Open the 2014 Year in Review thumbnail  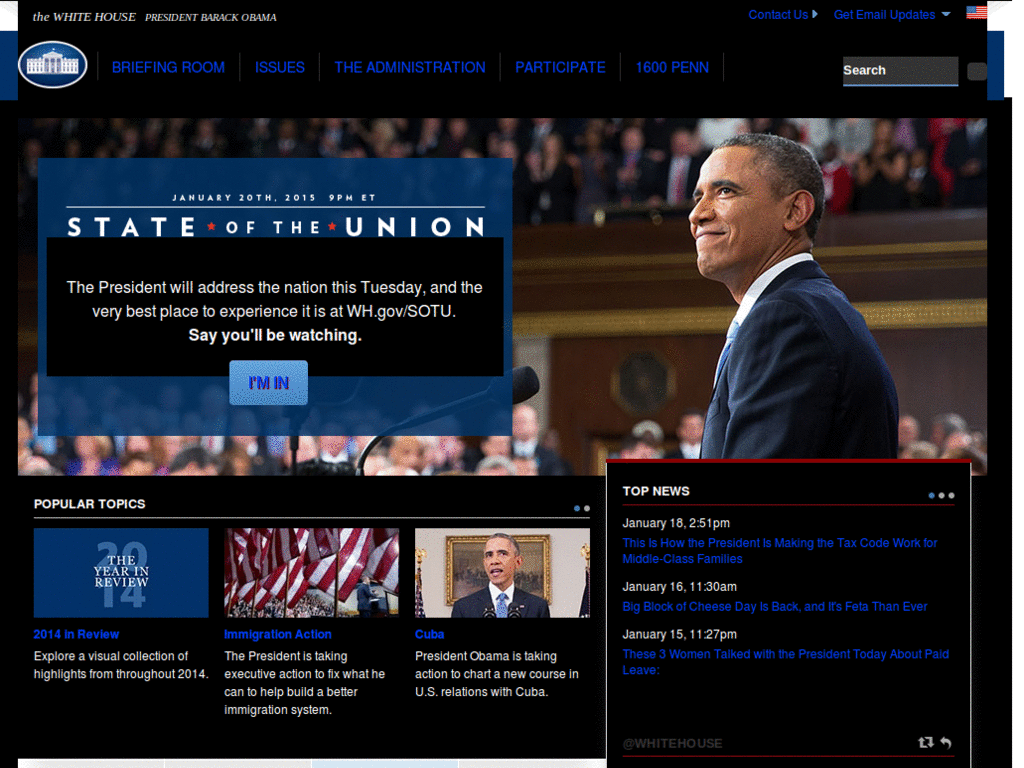(x=121, y=573)
